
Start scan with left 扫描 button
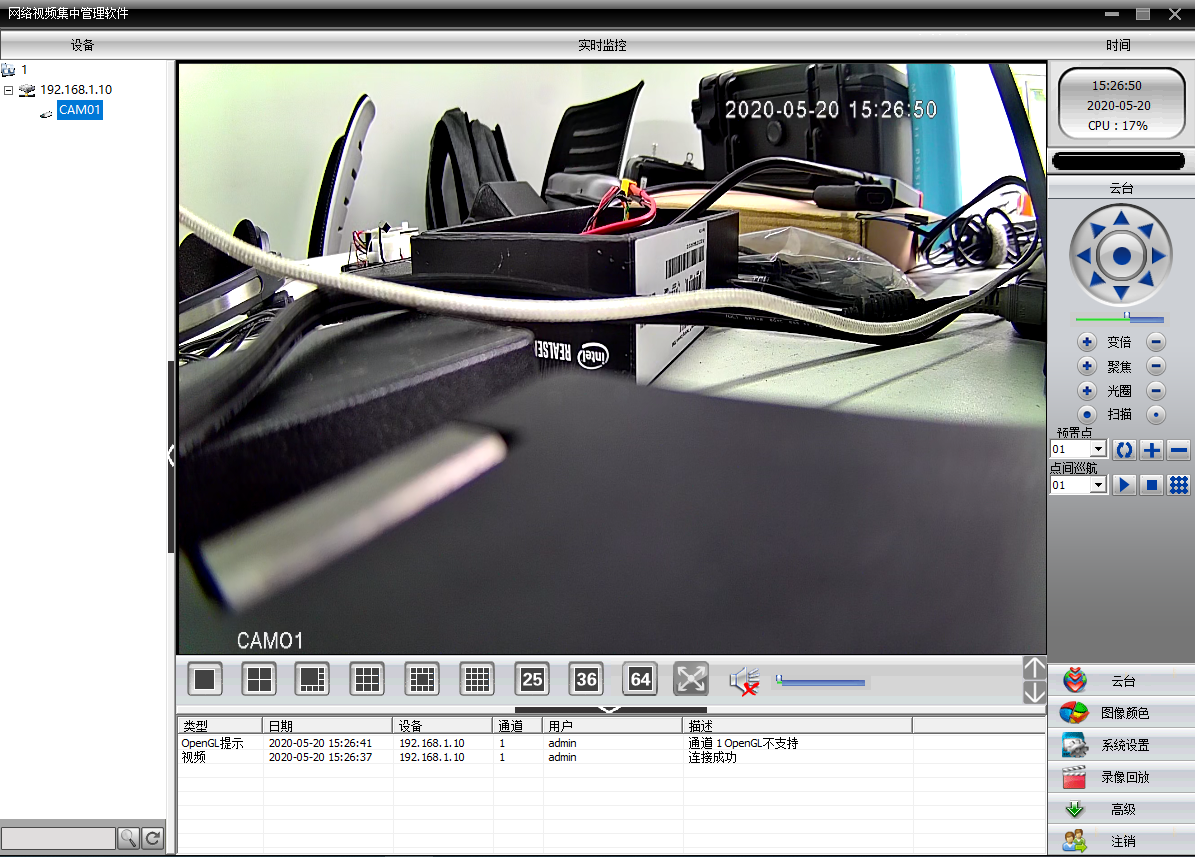click(1087, 415)
